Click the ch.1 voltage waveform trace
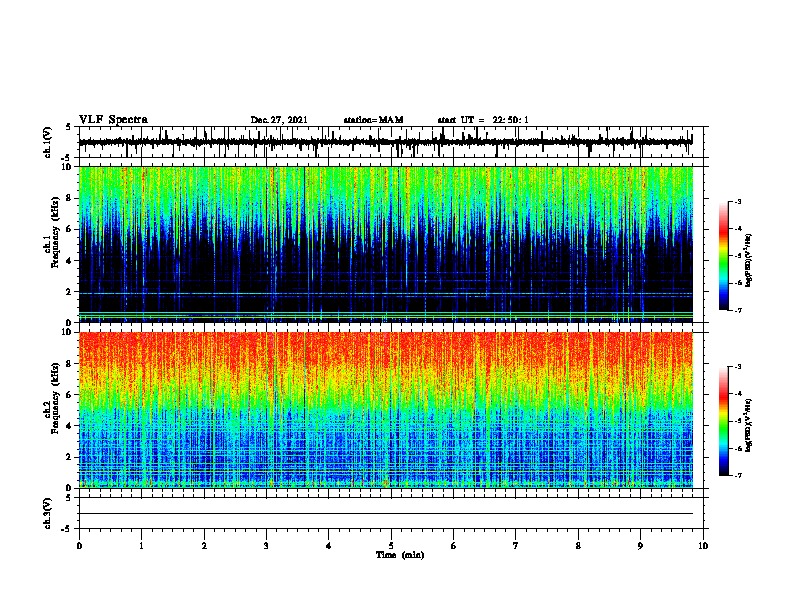792x612 pixels. tap(385, 142)
